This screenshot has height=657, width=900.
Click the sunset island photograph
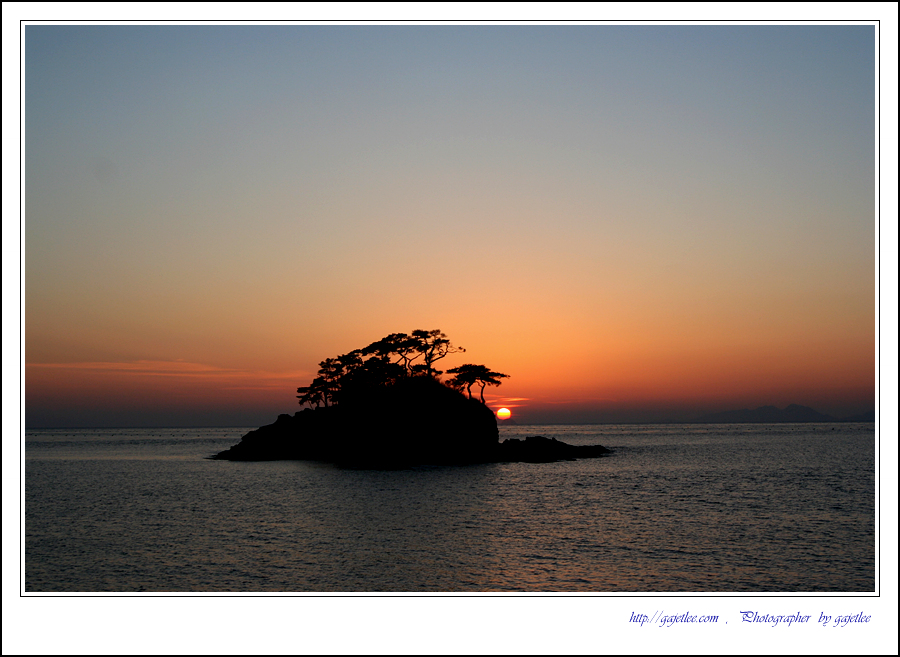coord(449,308)
